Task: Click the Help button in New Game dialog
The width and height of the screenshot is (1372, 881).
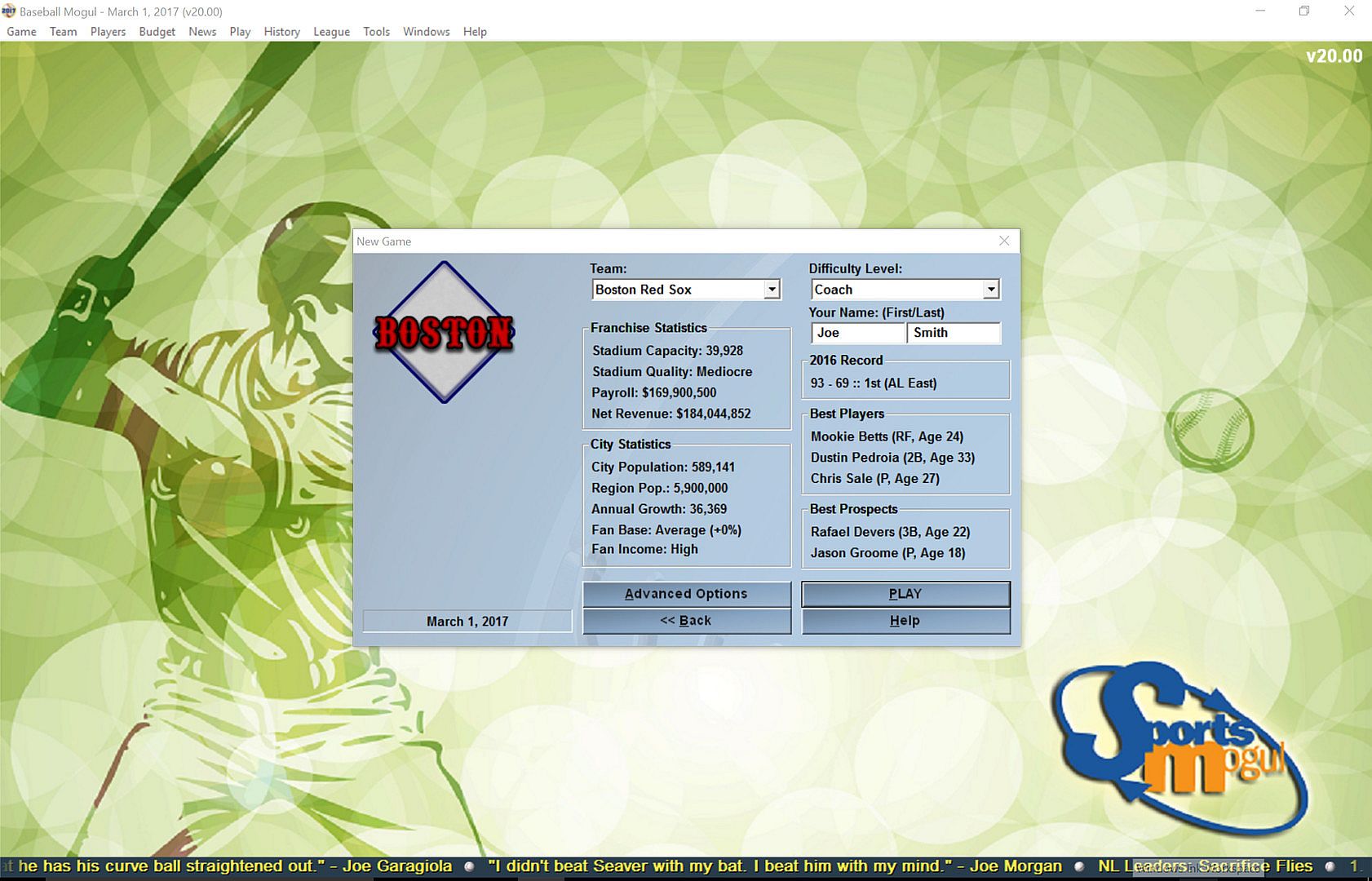Action: click(x=905, y=621)
